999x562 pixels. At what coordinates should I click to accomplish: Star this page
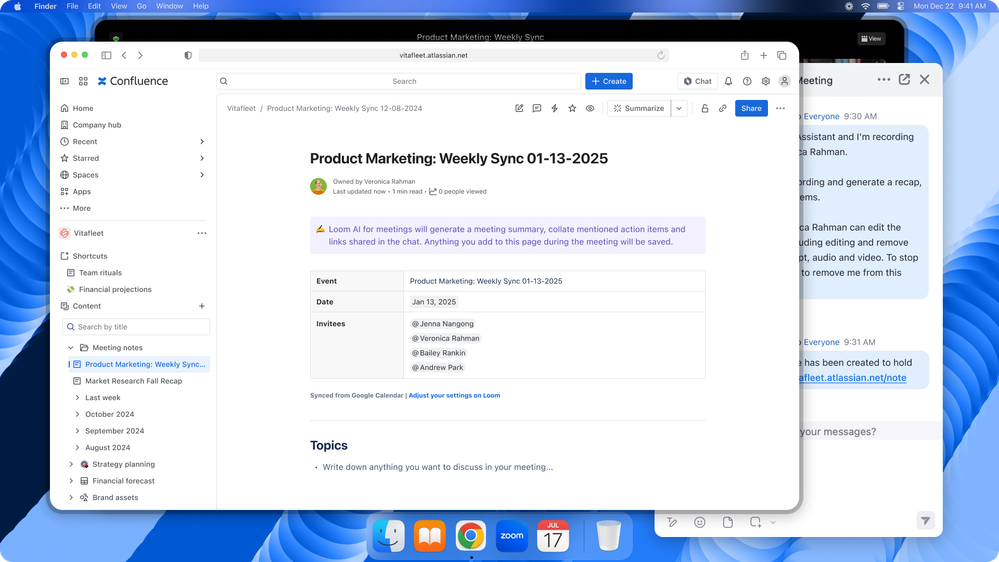tap(572, 108)
